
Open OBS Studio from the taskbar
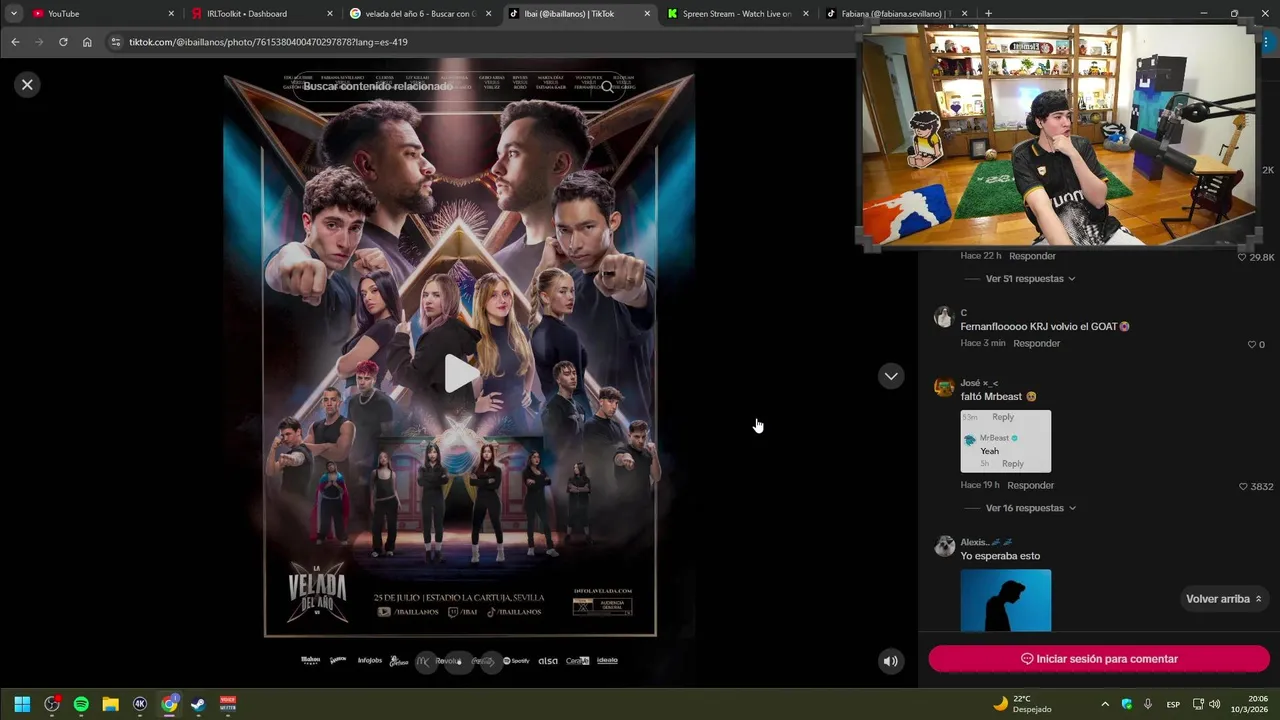pos(52,704)
